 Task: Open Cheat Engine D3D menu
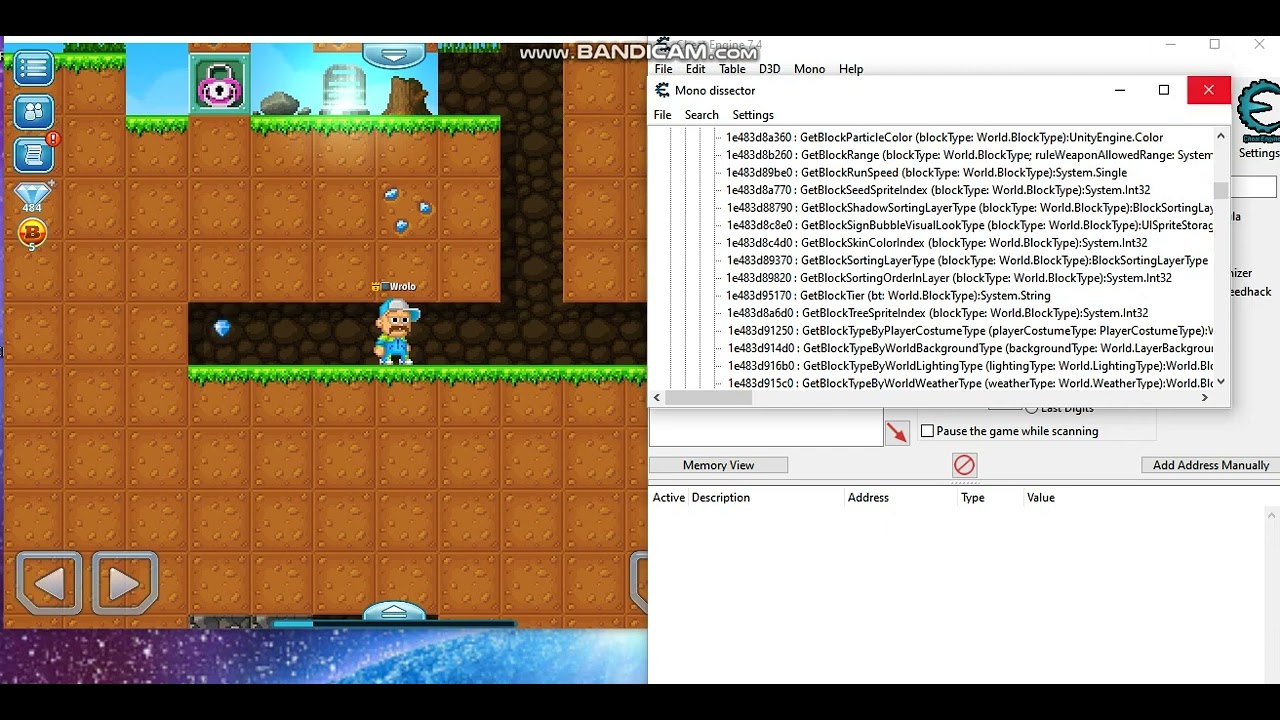[769, 69]
